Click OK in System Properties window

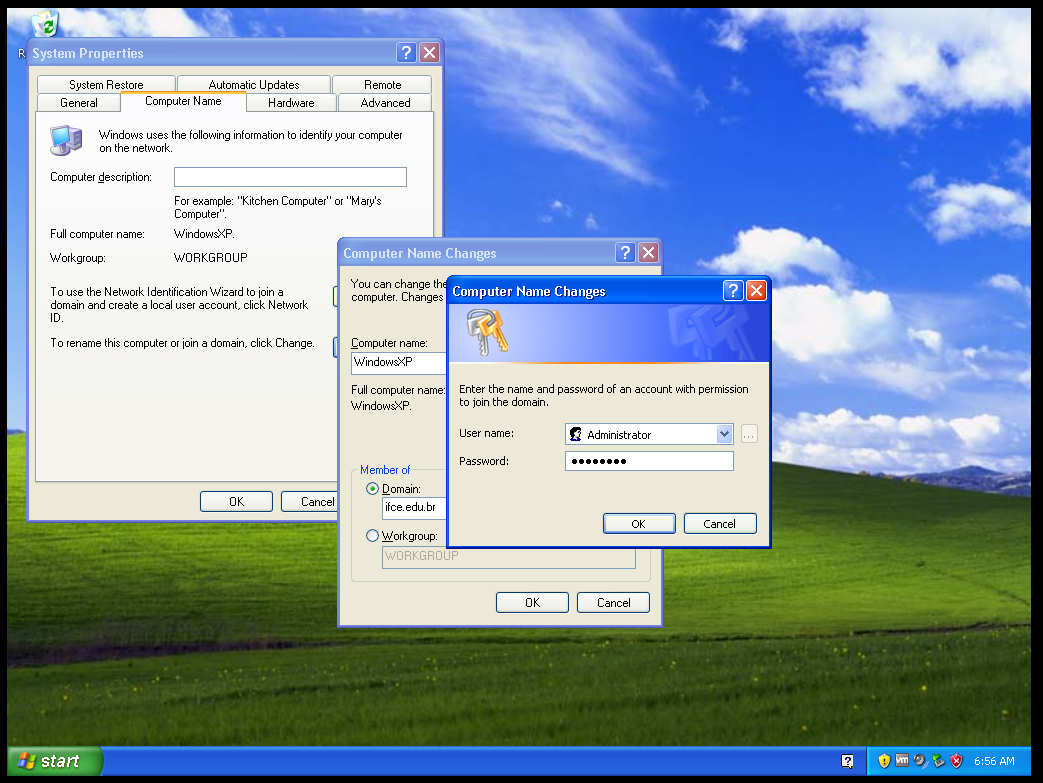(x=236, y=501)
